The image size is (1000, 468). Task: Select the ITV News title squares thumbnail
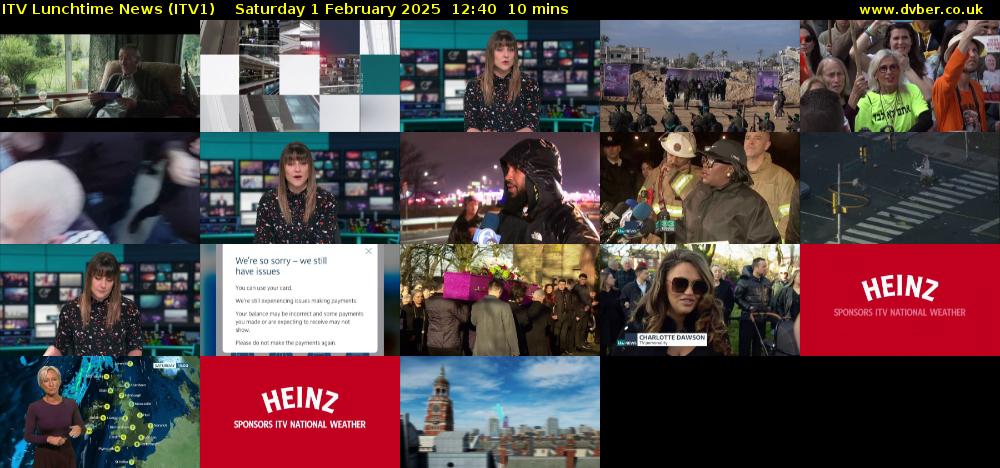pos(300,76)
